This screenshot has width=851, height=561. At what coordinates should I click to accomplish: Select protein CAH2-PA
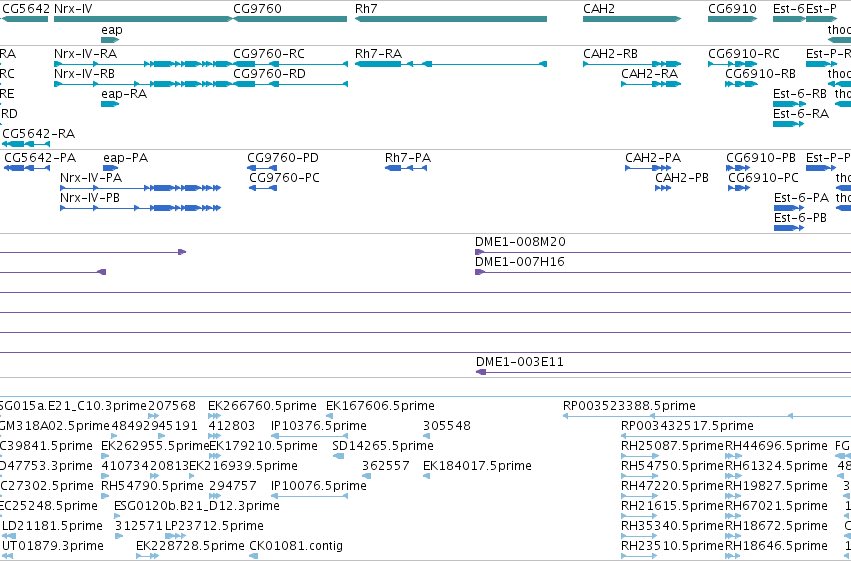[647, 168]
